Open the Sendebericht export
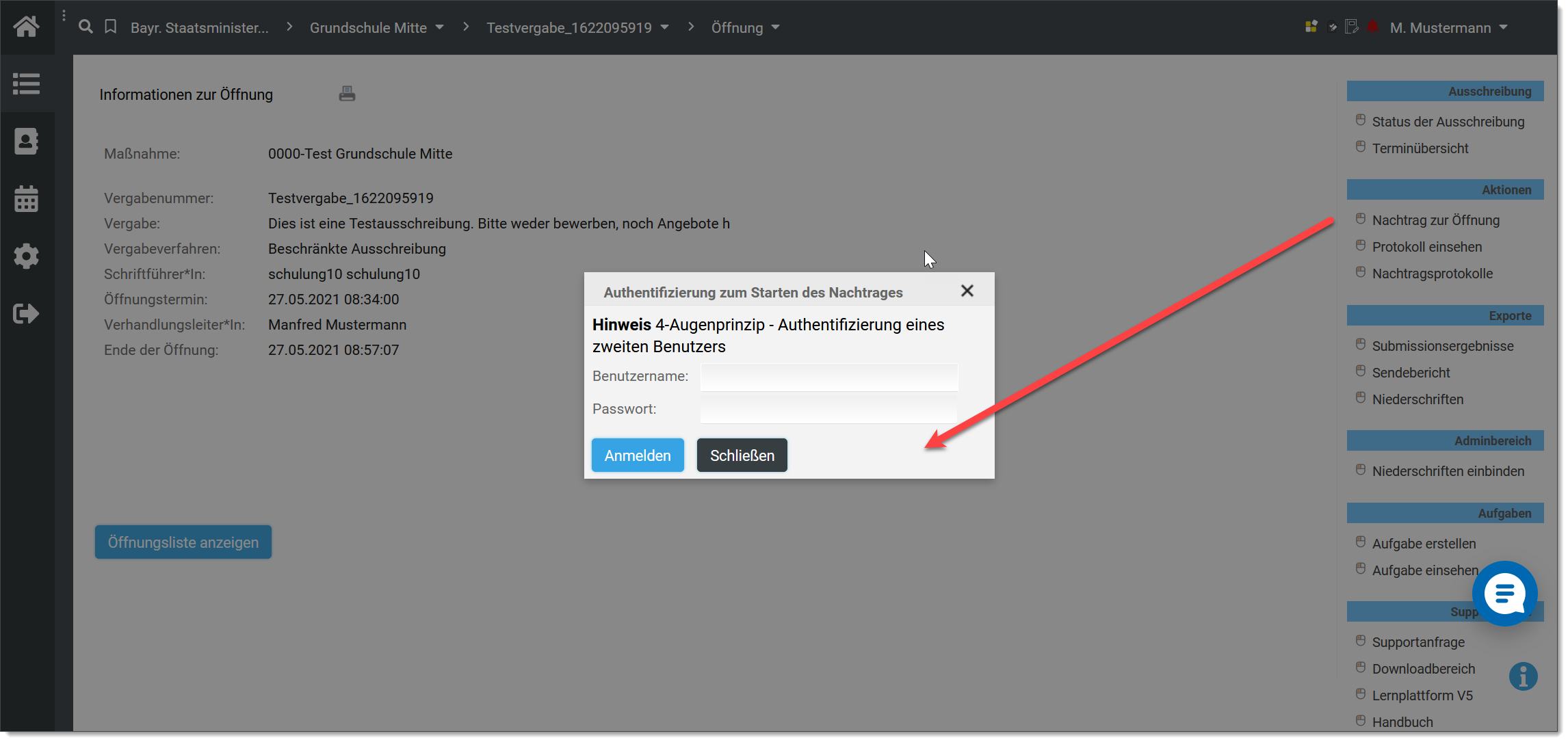The height and width of the screenshot is (742, 1568). click(1411, 373)
